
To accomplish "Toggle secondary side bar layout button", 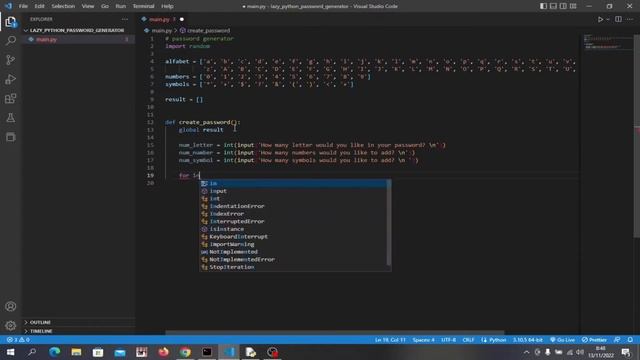I will coord(563,6).
